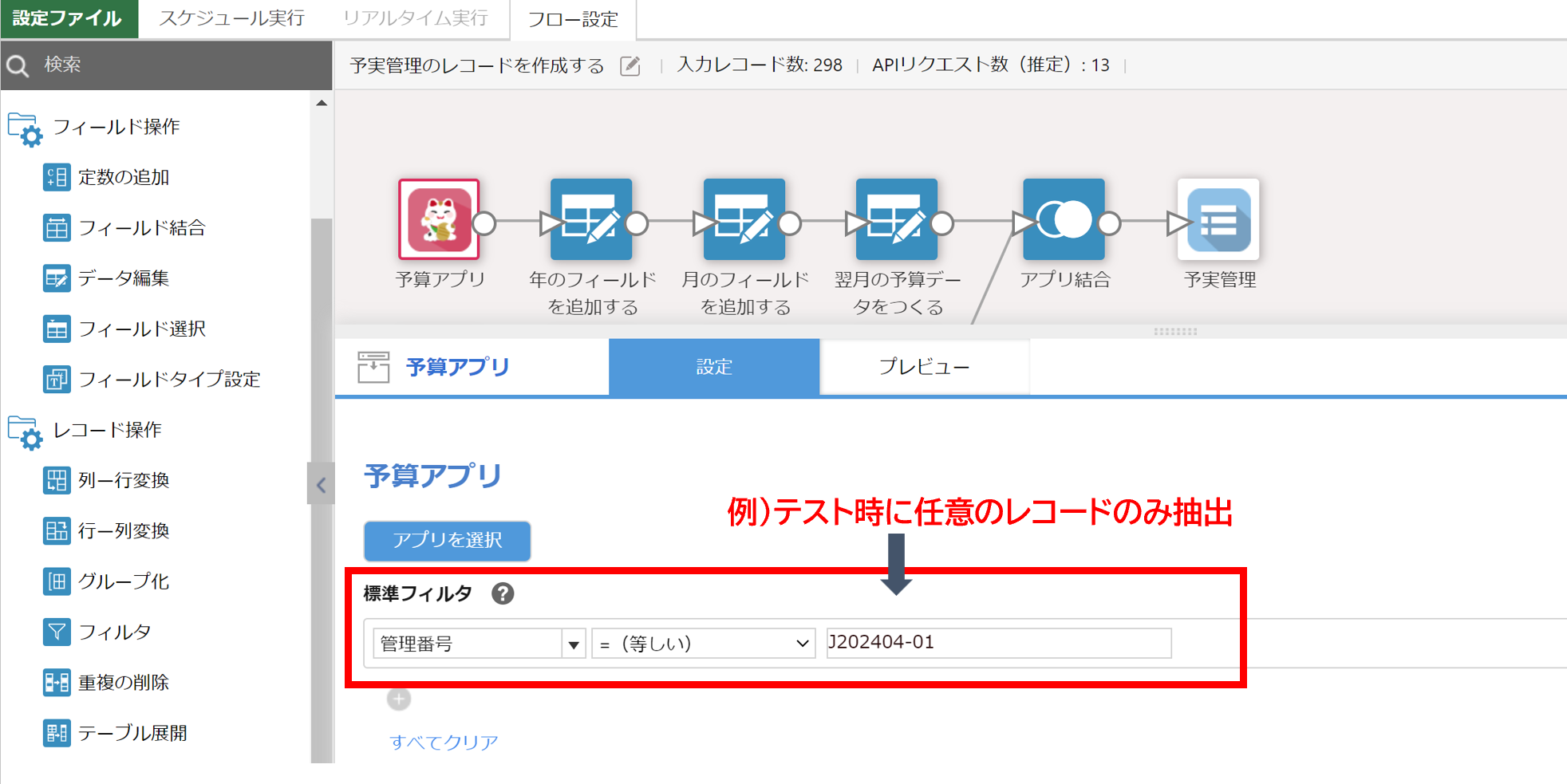Click the アプリを選択 button

pos(447,541)
